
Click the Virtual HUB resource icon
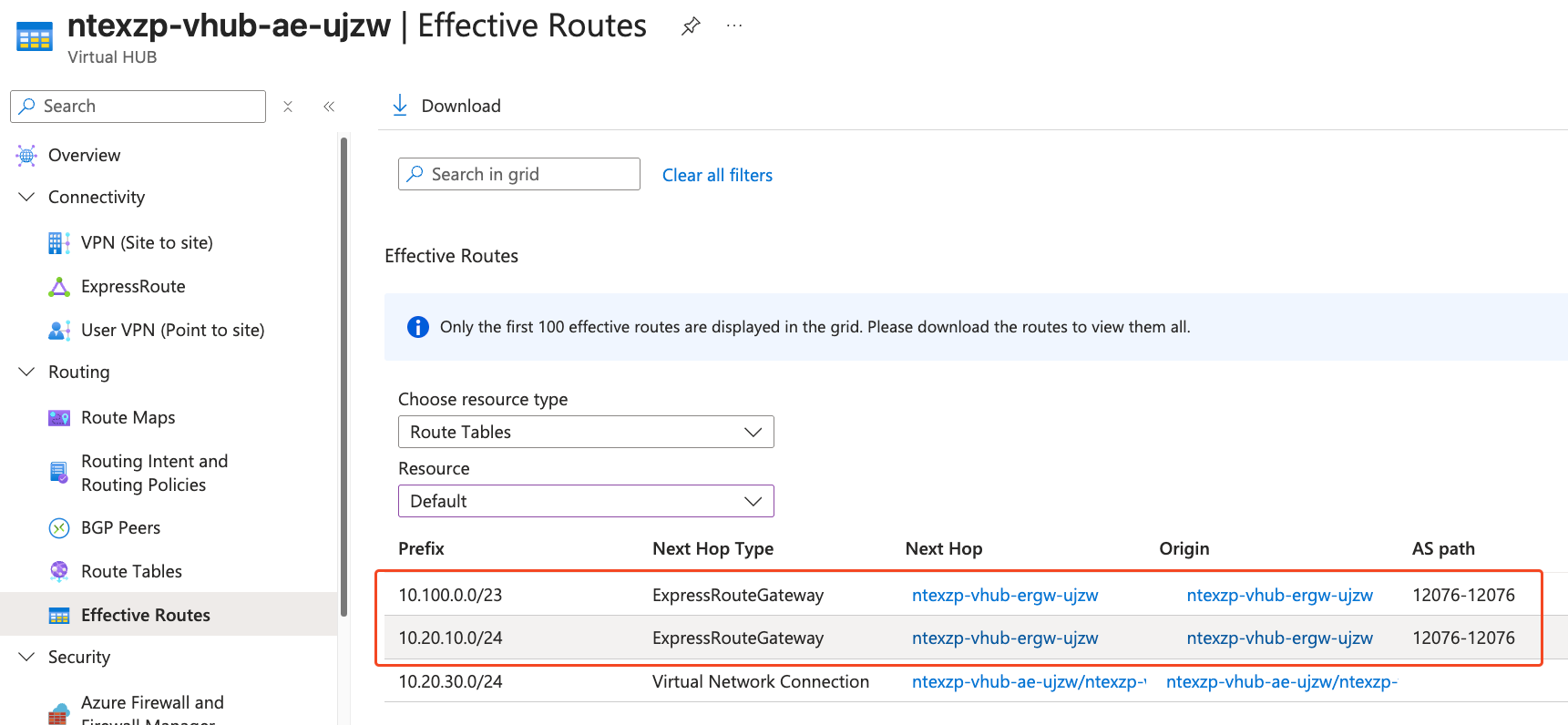(x=35, y=36)
